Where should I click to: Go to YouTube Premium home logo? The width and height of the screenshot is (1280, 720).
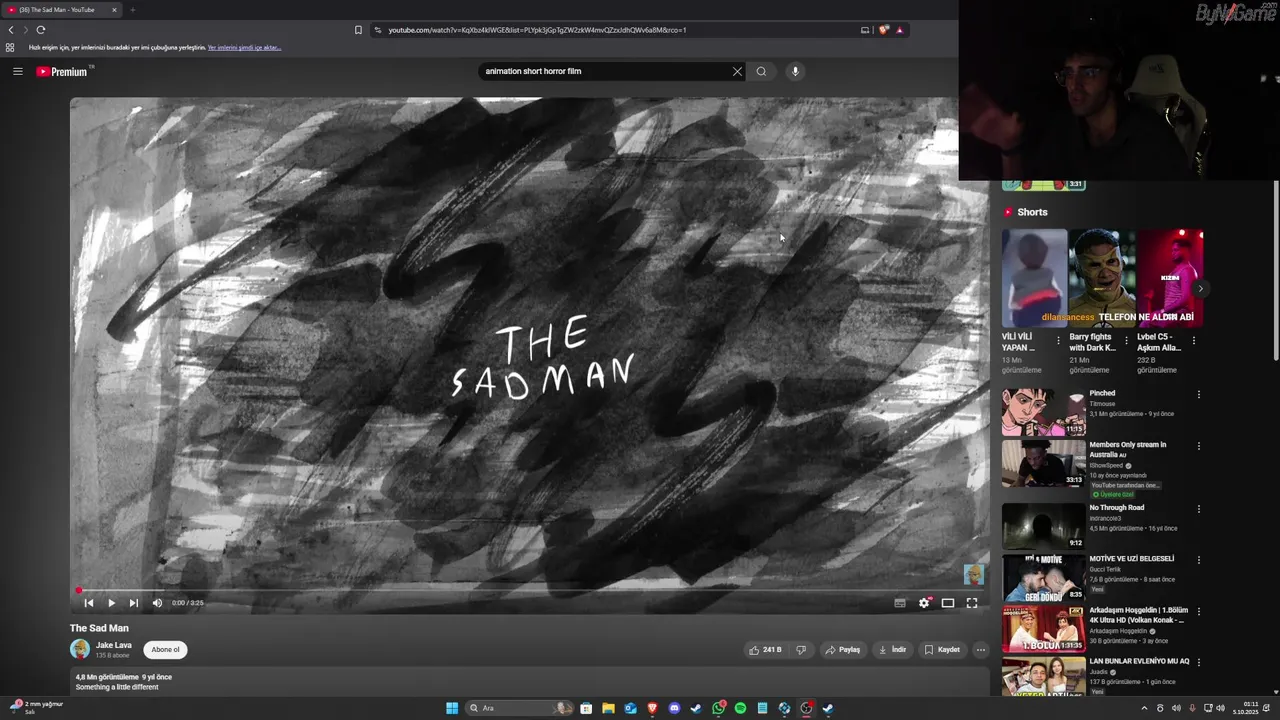tap(62, 71)
